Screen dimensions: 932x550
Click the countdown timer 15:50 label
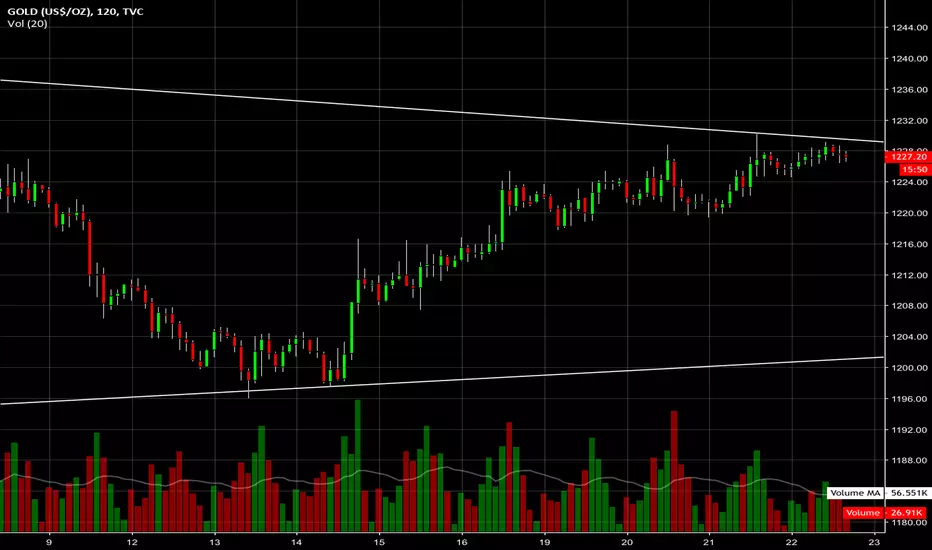tap(914, 169)
